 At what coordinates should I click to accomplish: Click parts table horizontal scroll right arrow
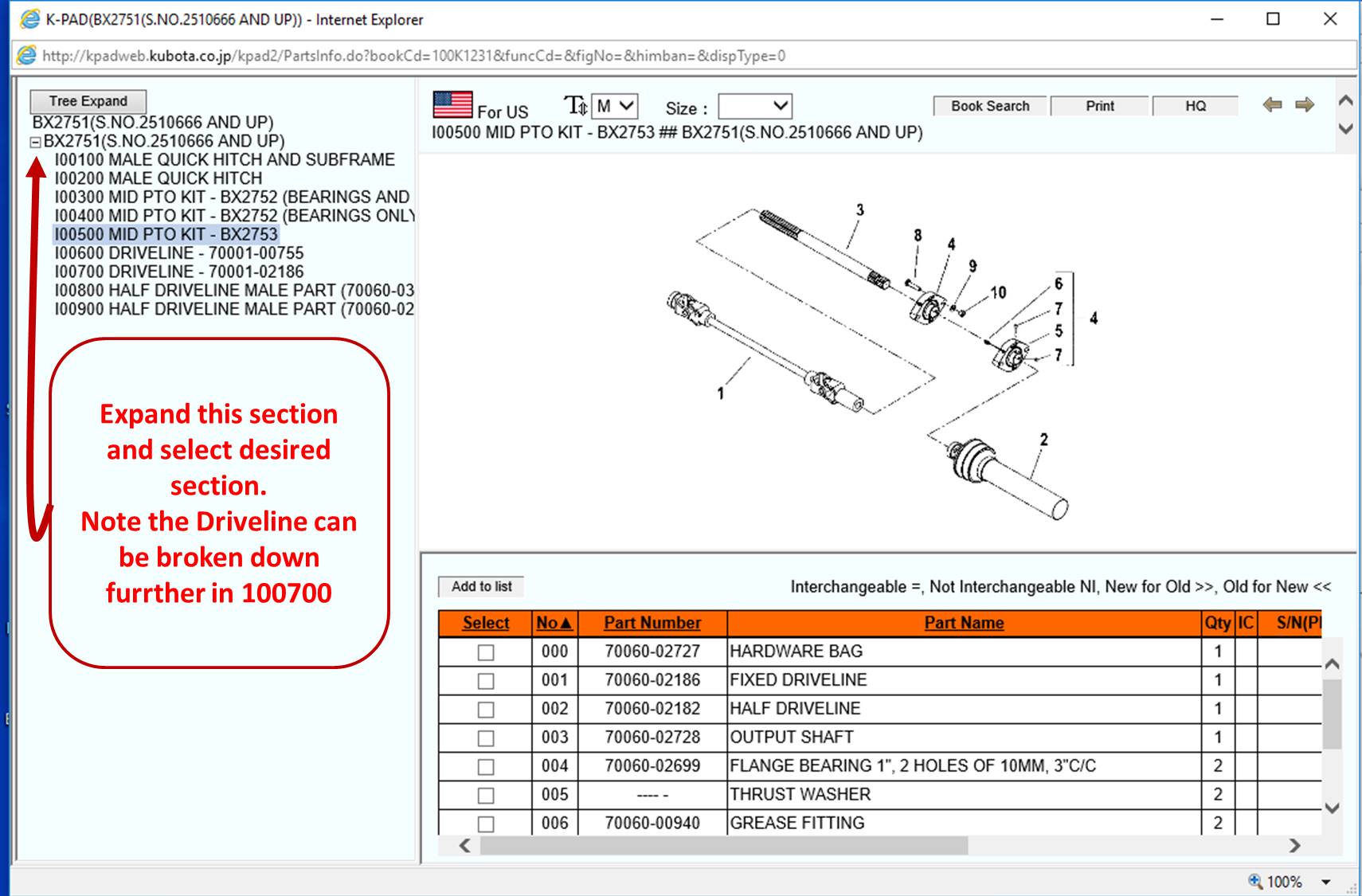coord(1294,845)
